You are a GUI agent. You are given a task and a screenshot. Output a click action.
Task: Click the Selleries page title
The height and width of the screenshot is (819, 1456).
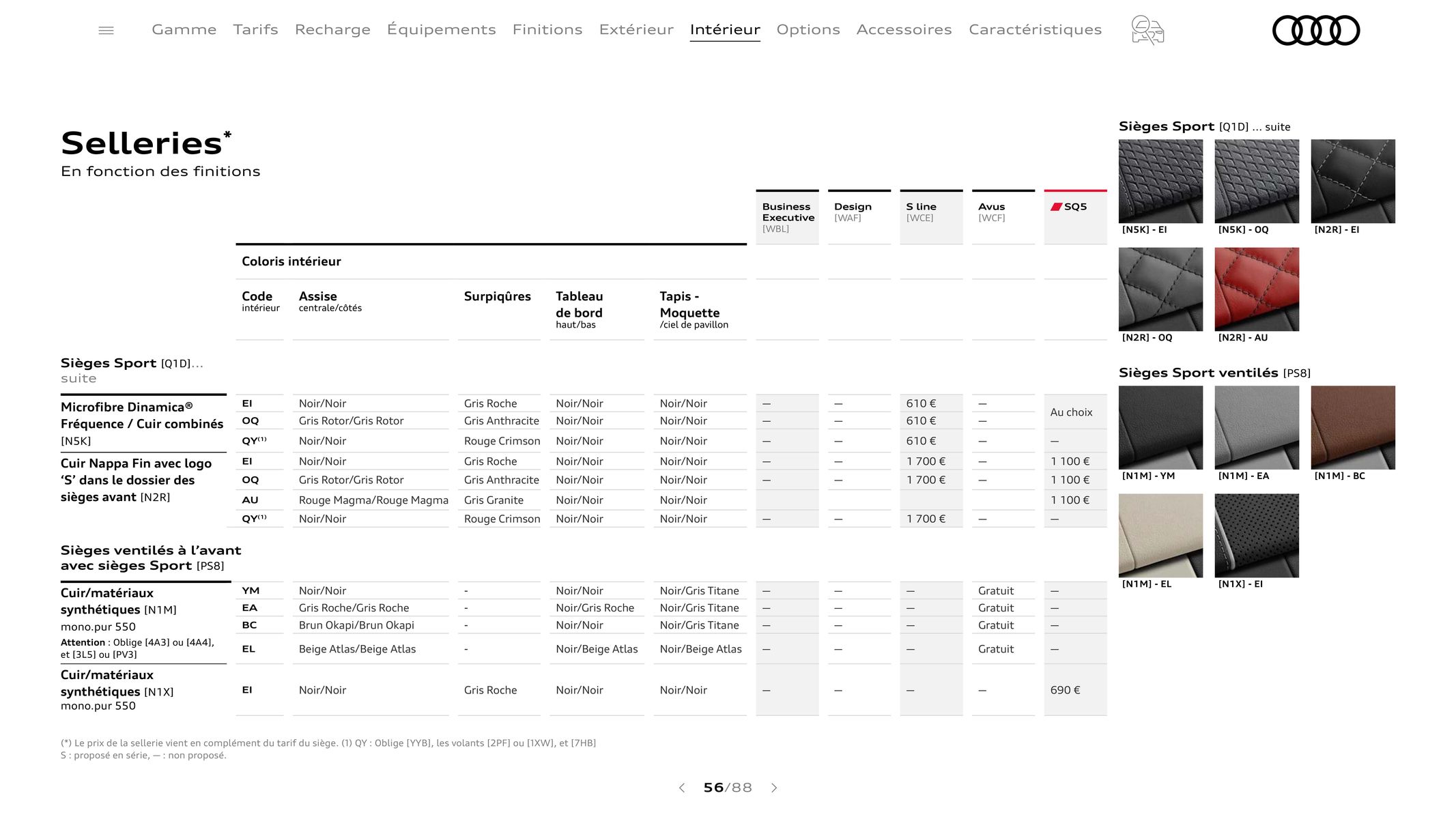pyautogui.click(x=146, y=143)
